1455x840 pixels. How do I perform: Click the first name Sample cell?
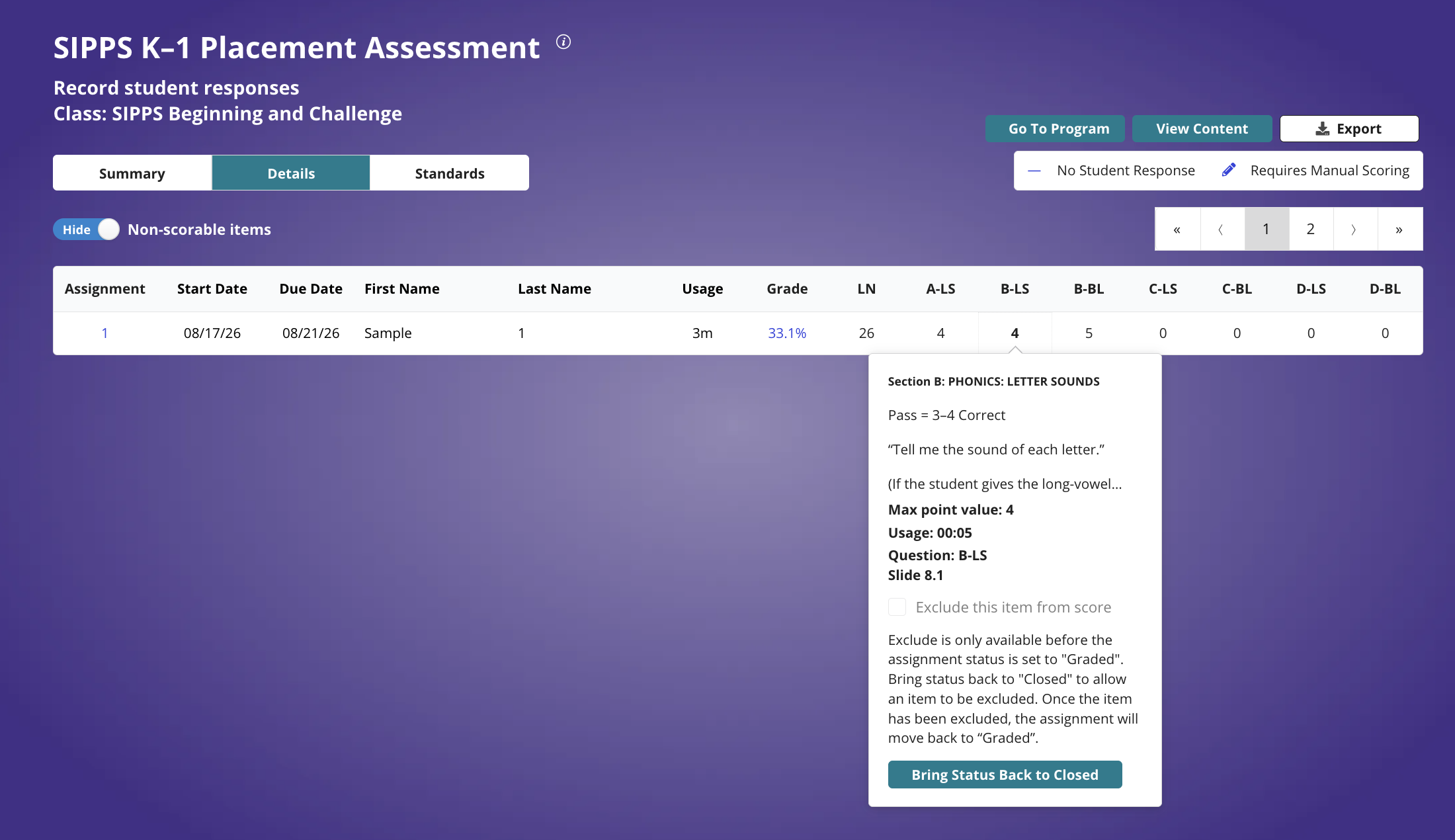[388, 333]
